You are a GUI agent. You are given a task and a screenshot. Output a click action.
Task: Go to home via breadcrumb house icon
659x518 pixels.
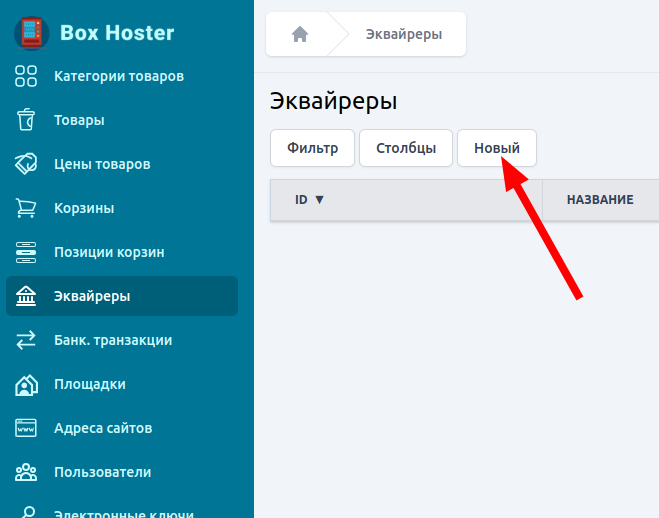pyautogui.click(x=299, y=35)
